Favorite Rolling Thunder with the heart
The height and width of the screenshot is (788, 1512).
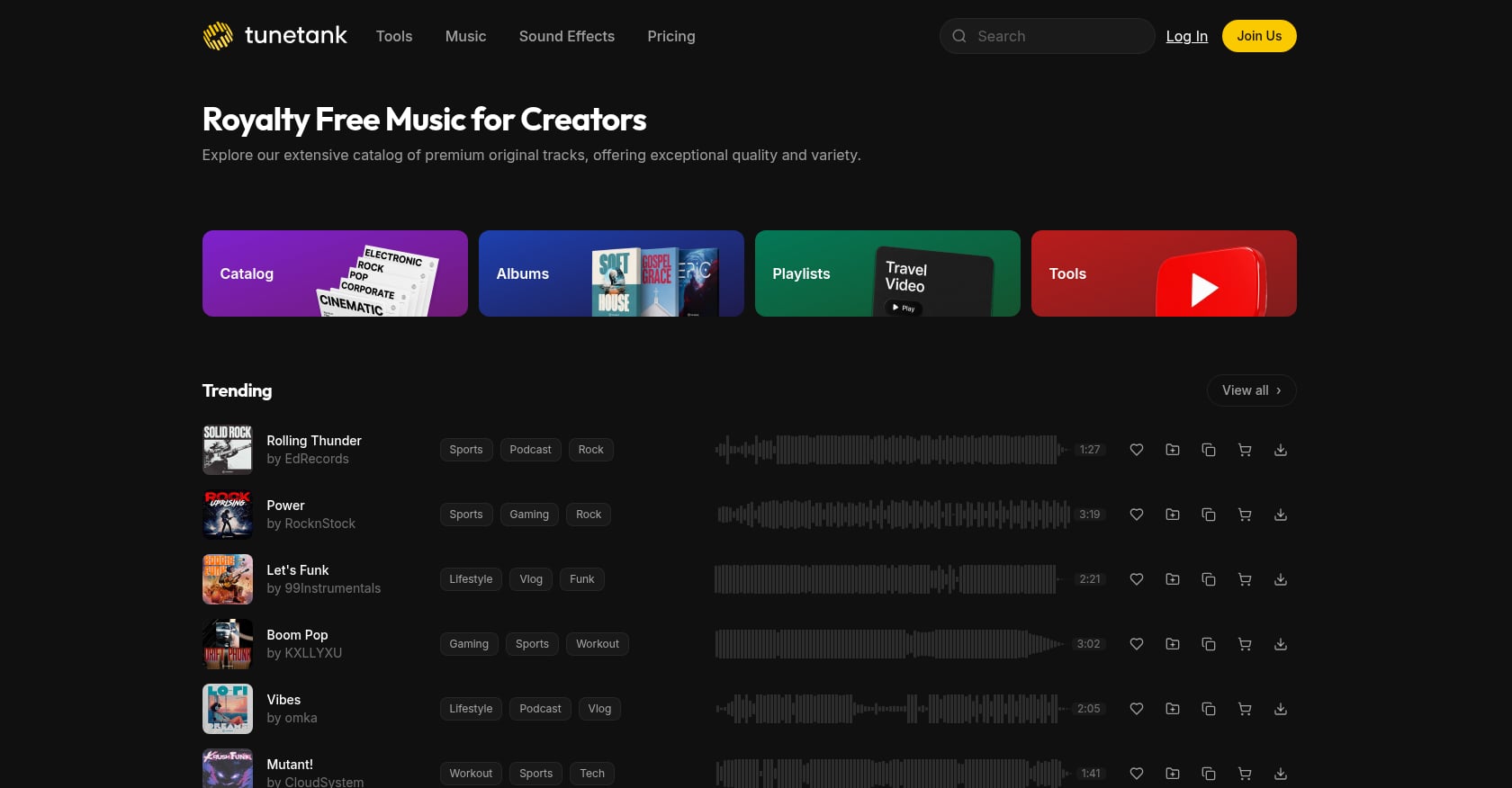1137,450
